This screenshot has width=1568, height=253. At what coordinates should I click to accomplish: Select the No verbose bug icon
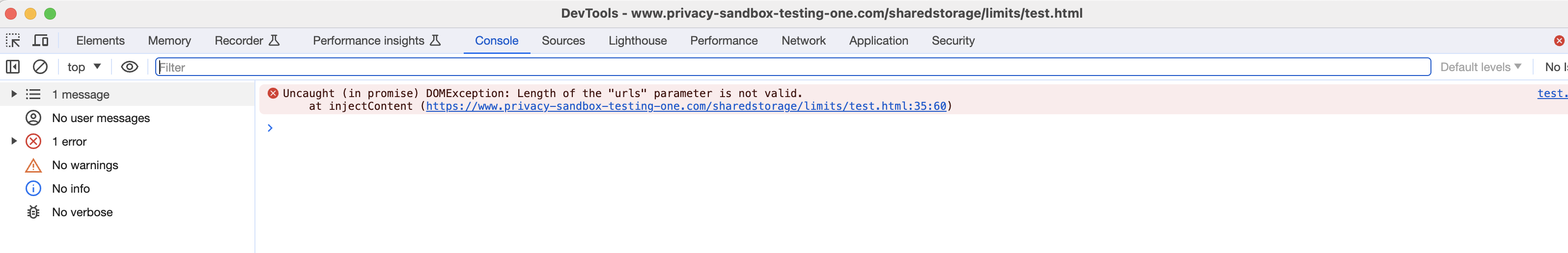point(33,212)
